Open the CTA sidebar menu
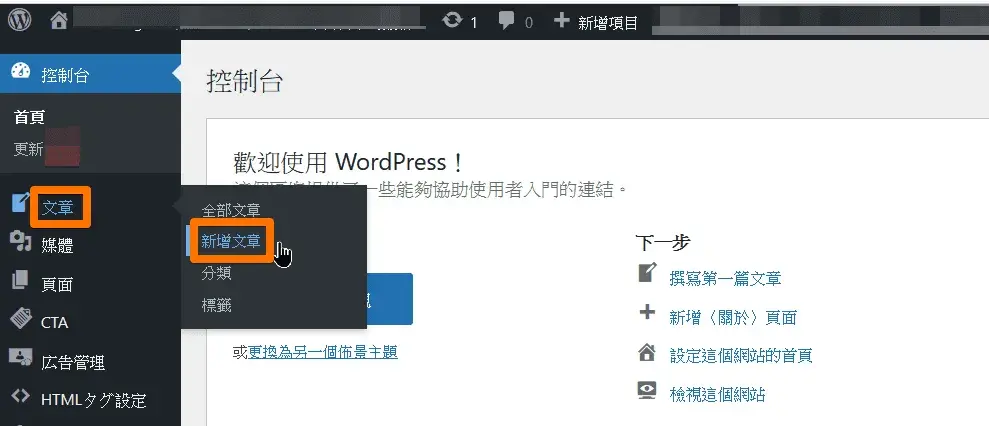 click(54, 322)
